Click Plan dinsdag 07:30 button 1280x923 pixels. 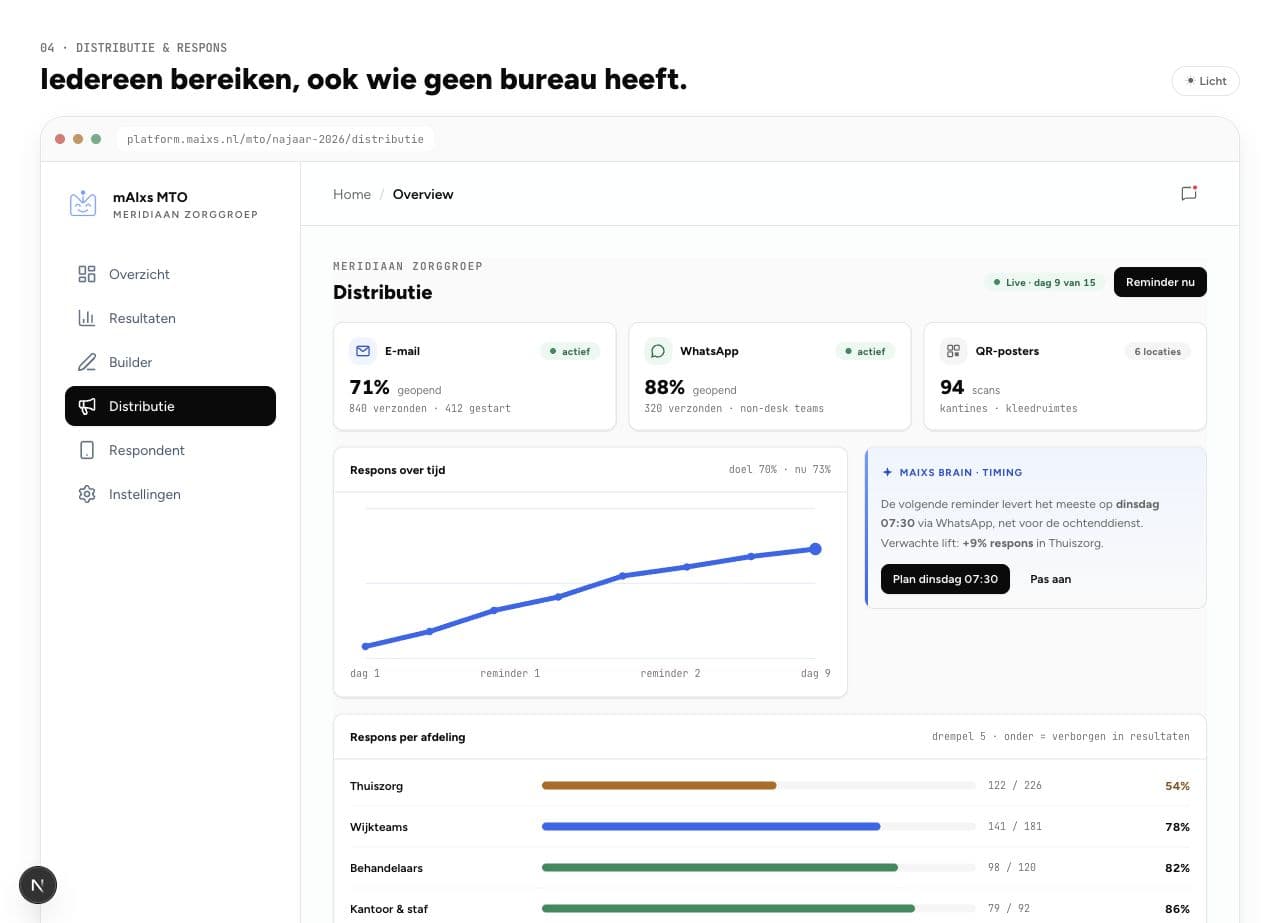tap(945, 579)
